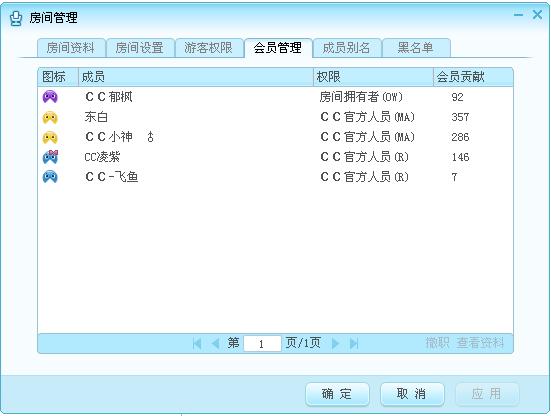551x416 pixels.
Task: Click the purple icon beside ＣＣ郁枫
Action: 50,97
